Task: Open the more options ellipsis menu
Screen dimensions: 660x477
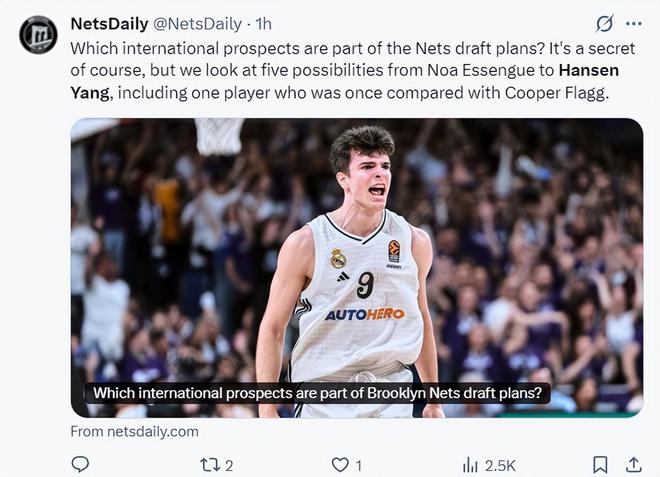Action: (634, 23)
